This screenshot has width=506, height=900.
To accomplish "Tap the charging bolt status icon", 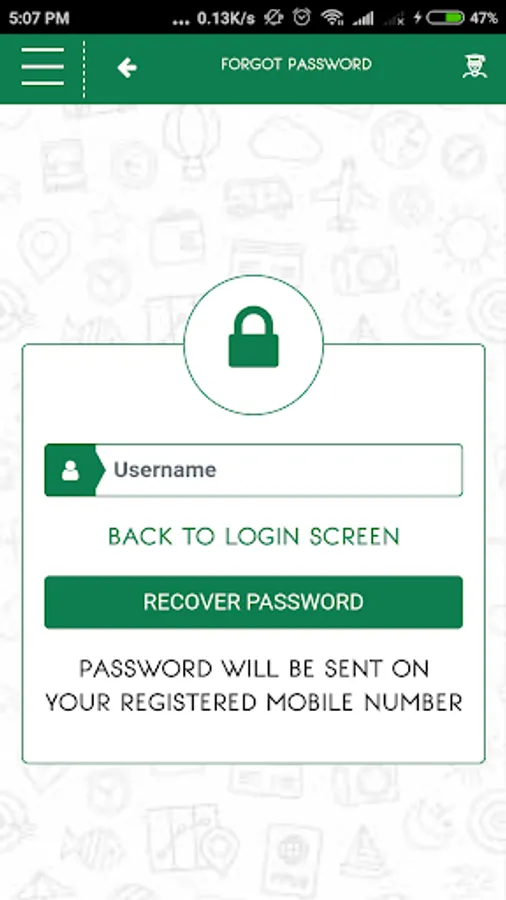I will [418, 18].
